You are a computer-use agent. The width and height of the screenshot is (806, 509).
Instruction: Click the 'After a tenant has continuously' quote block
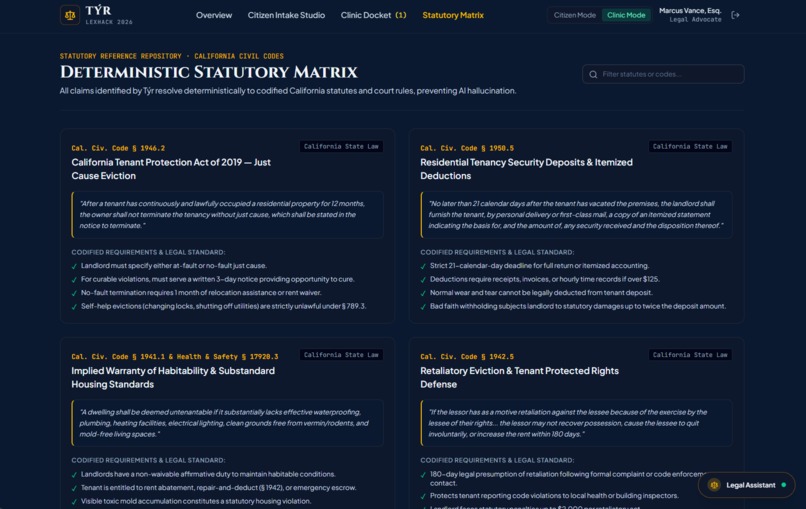227,214
